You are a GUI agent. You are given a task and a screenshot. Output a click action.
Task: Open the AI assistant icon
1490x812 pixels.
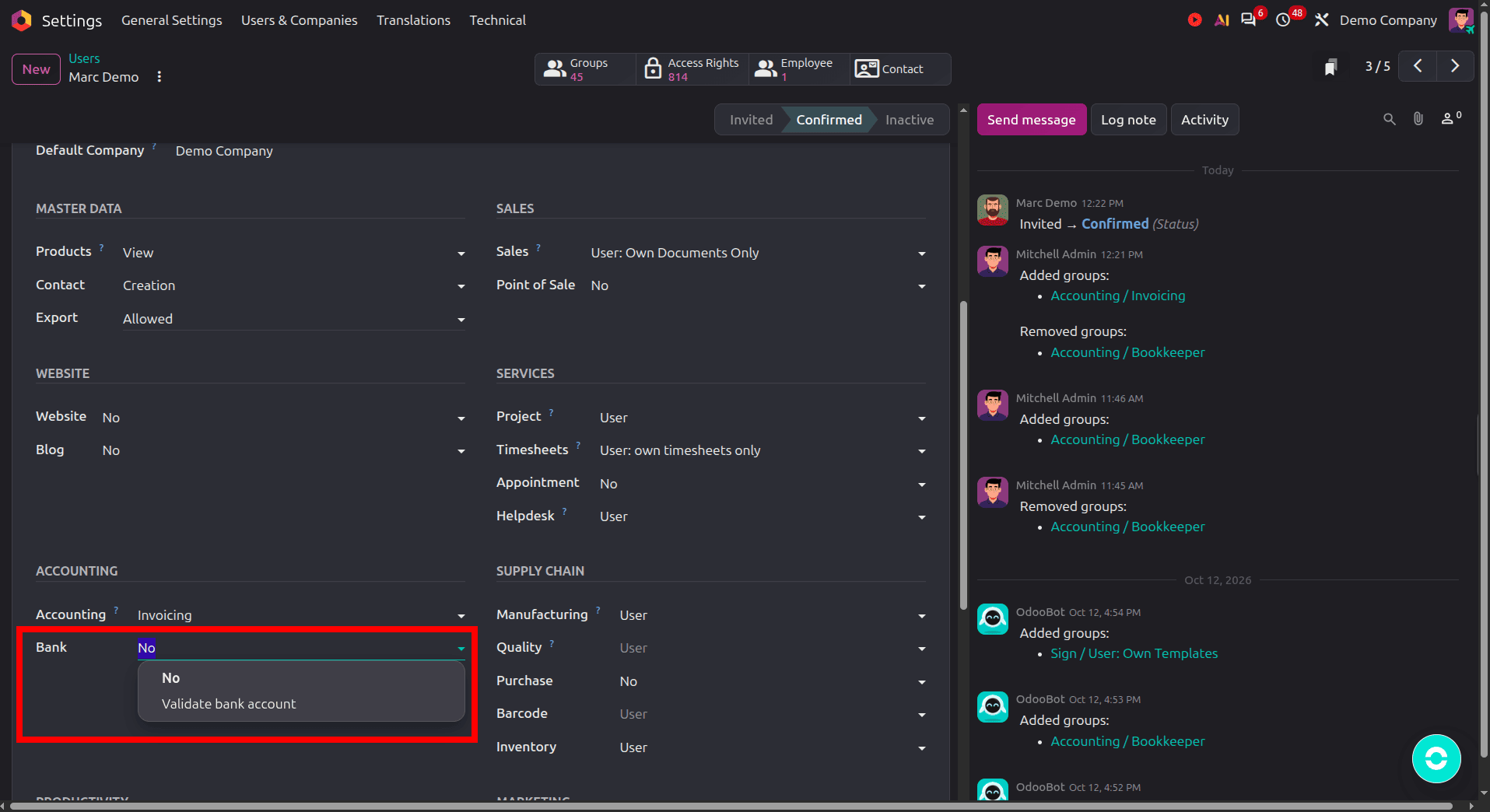pyautogui.click(x=1222, y=20)
